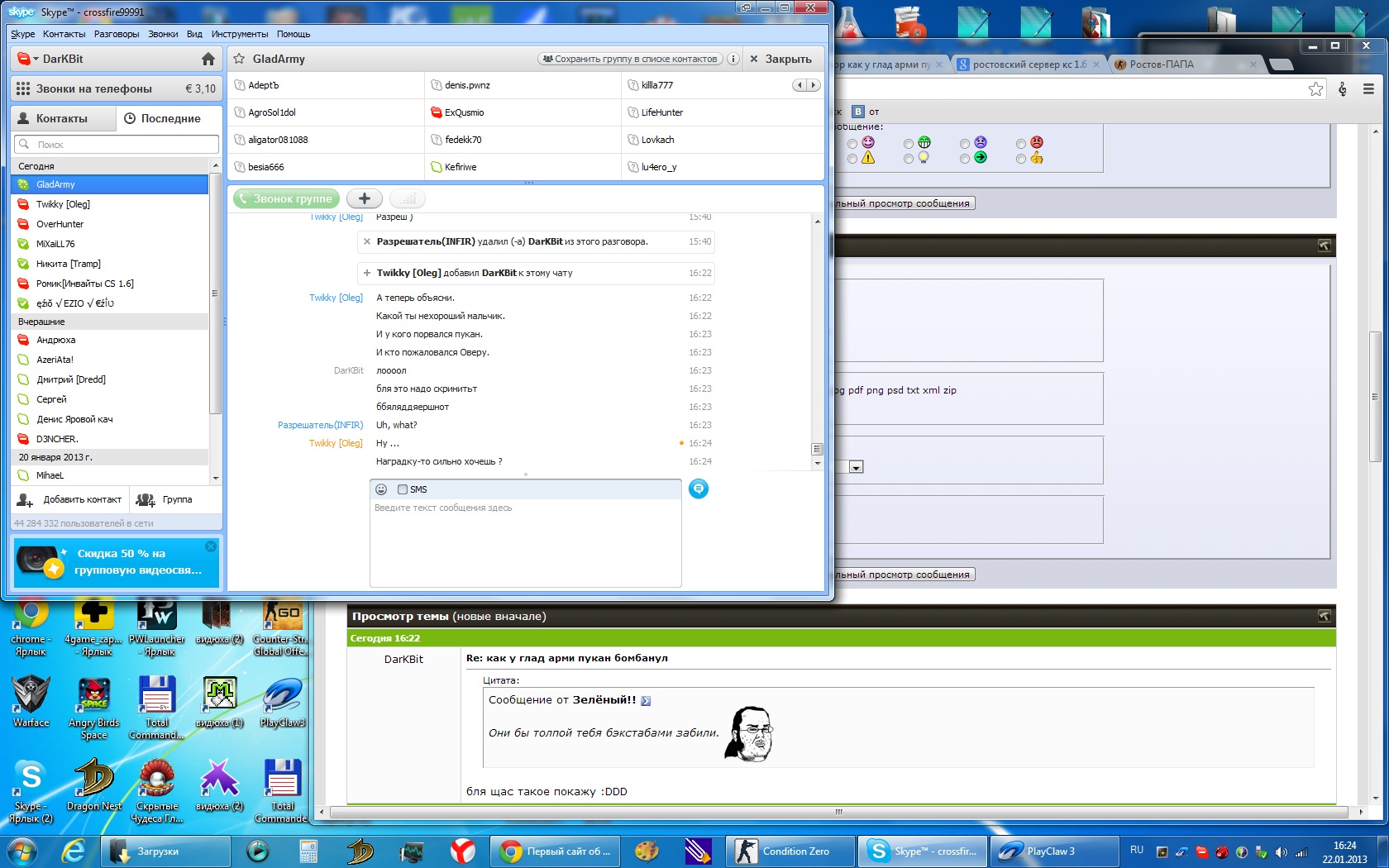Open the Инструменты menu

click(x=239, y=34)
